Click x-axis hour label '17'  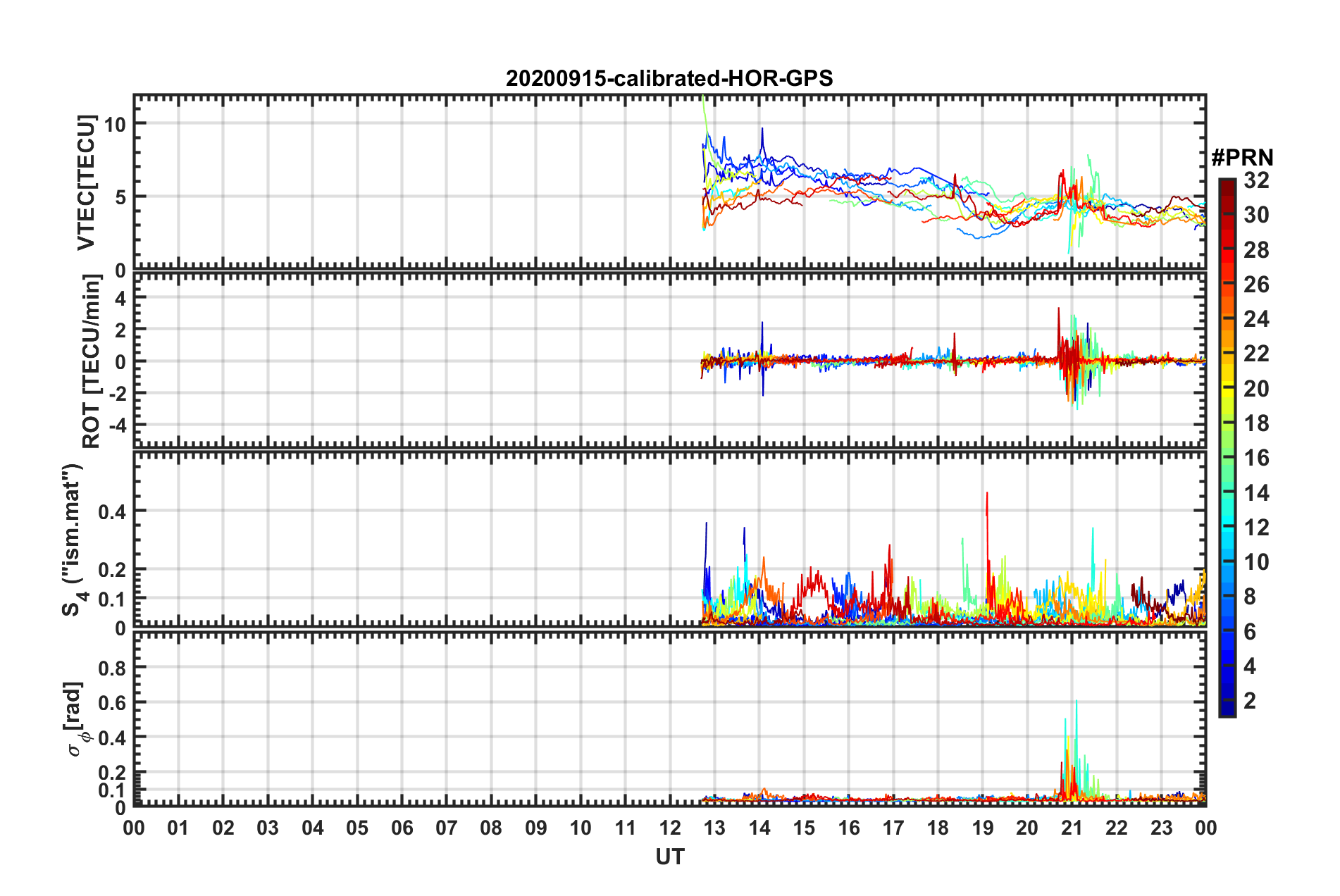[893, 828]
